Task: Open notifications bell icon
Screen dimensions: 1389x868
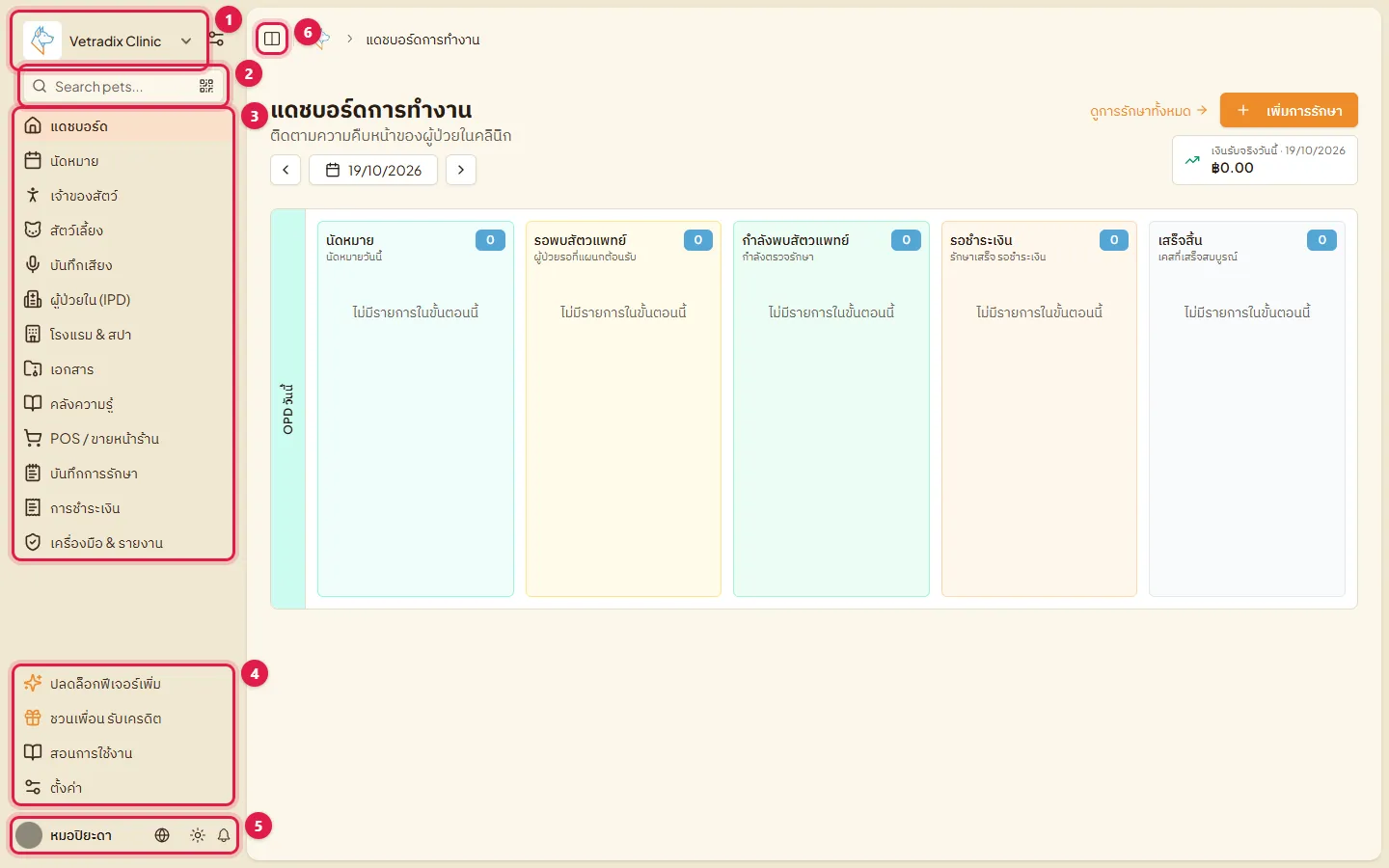Action: coord(224,835)
